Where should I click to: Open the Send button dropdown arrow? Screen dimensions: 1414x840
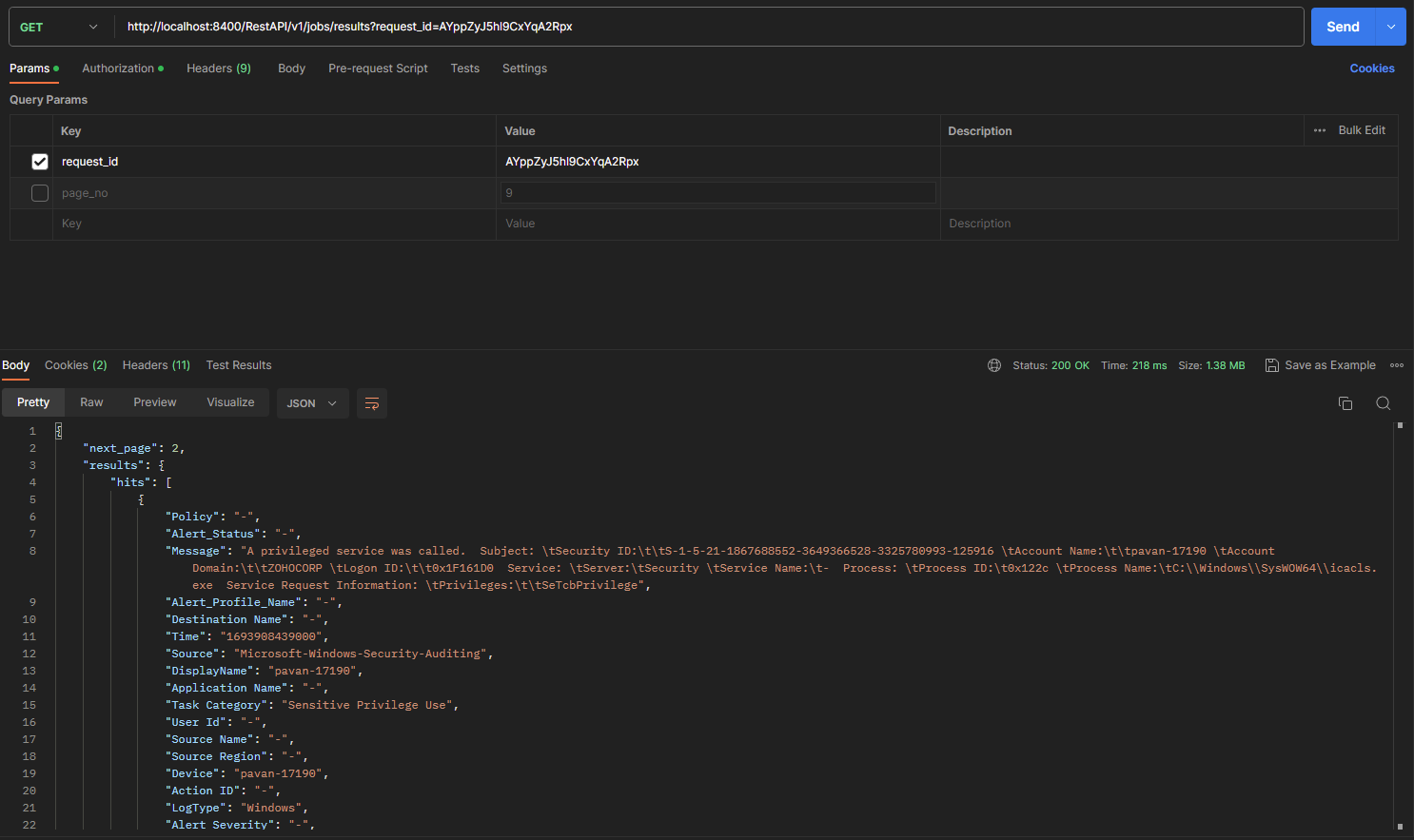(1391, 26)
